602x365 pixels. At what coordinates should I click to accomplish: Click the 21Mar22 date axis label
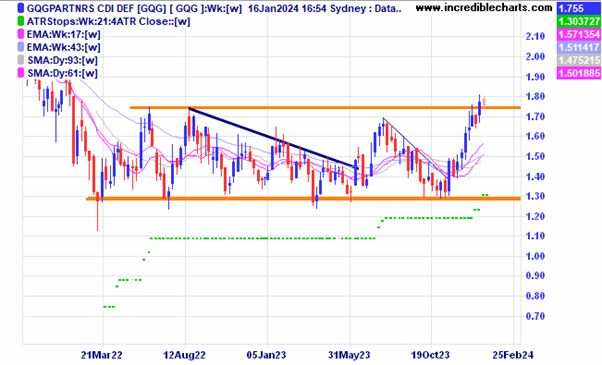102,355
